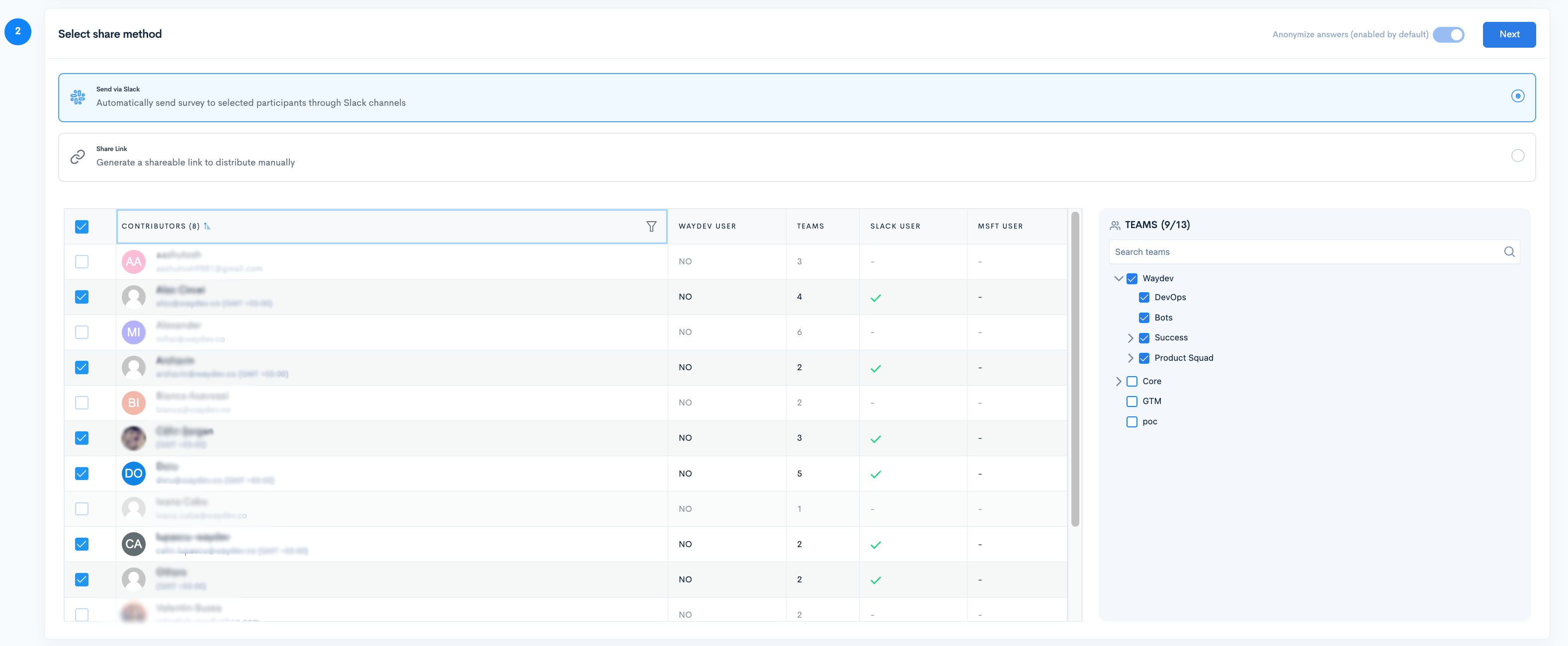Viewport: 1568px width, 646px height.
Task: Click the search teams magnifier icon
Action: coord(1509,252)
